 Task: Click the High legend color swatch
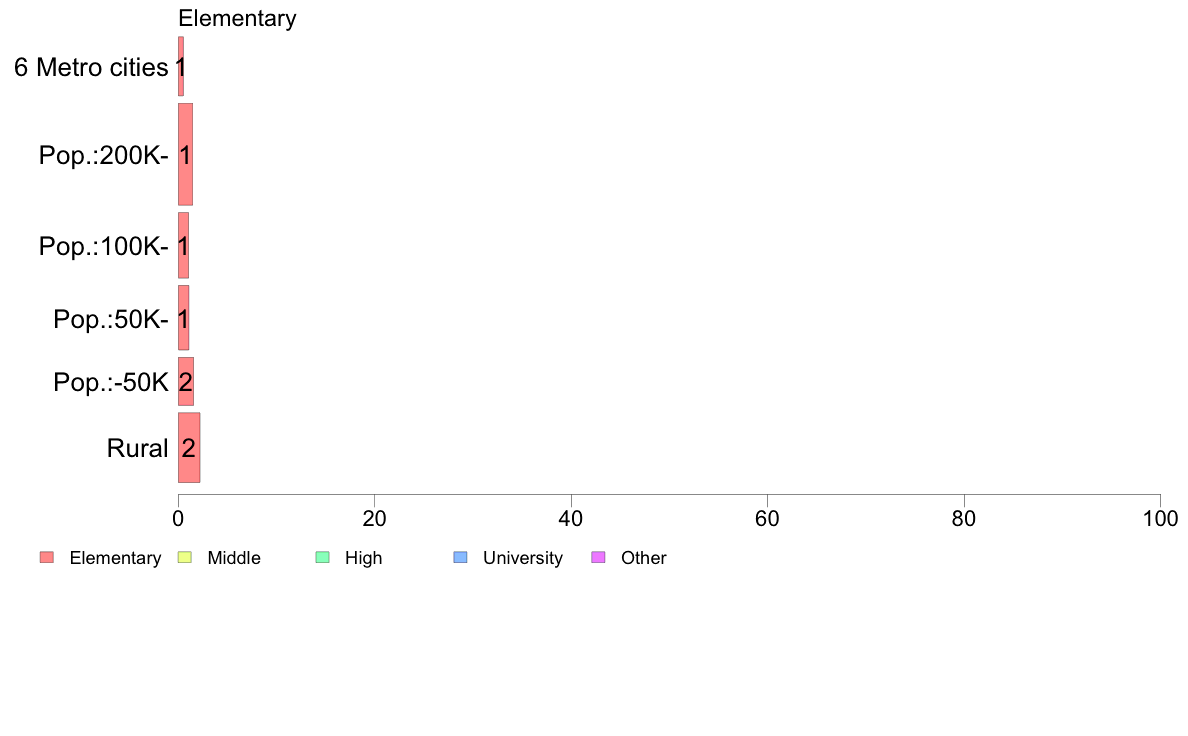tap(322, 558)
